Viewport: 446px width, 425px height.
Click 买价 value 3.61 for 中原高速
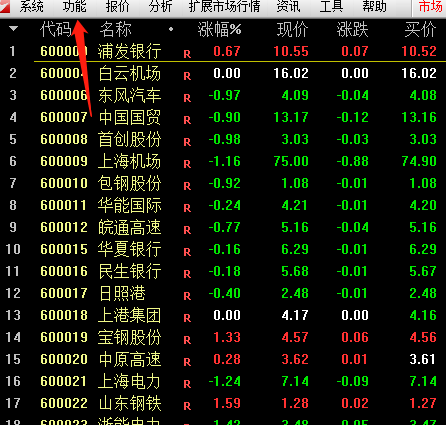(423, 359)
